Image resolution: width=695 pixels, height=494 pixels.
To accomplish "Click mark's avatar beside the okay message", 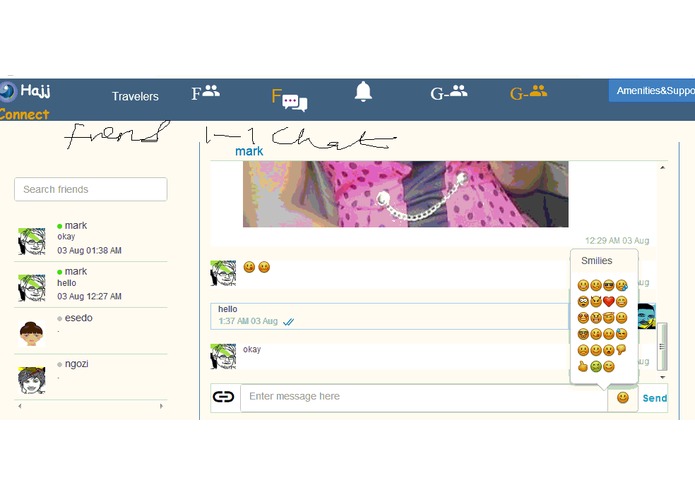I will (223, 356).
